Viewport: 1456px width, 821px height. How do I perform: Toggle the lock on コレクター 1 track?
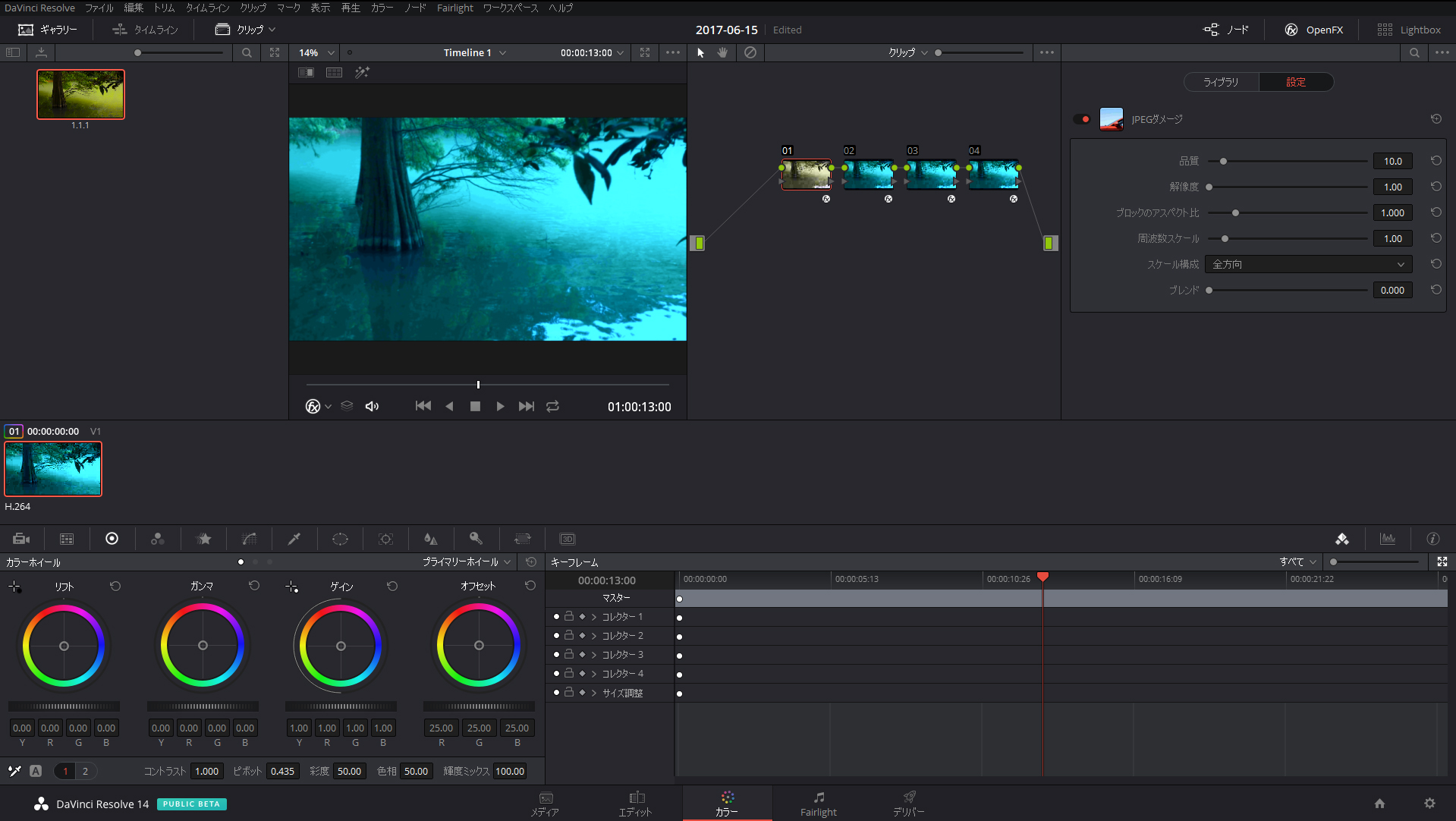pyautogui.click(x=569, y=617)
